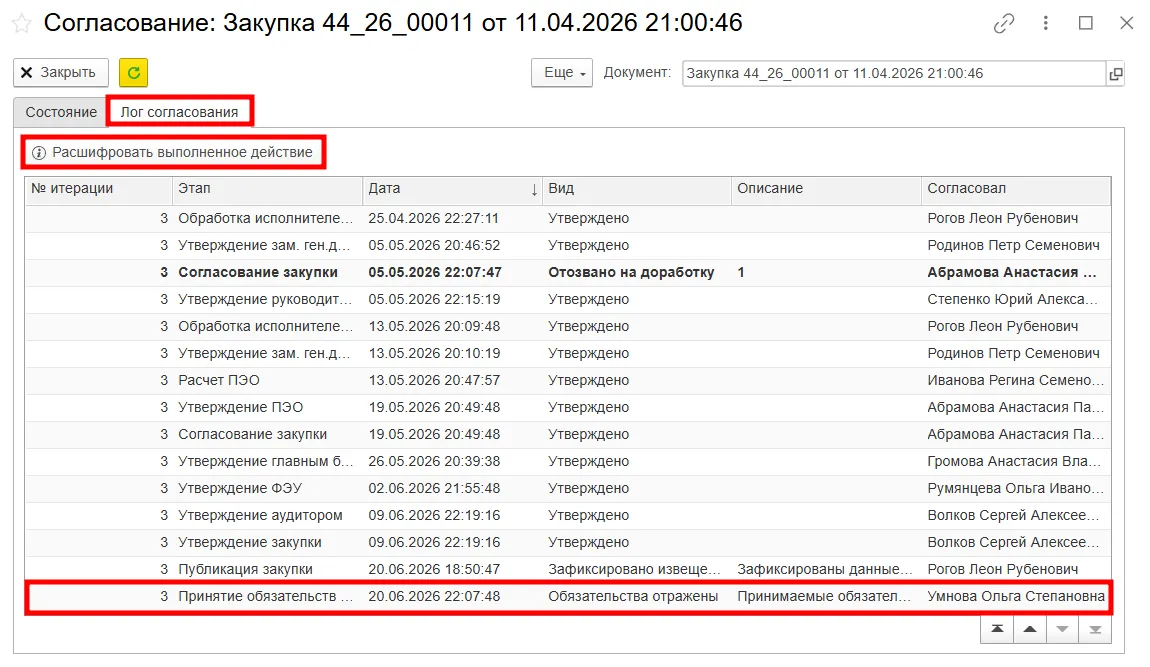
Task: Click into the Документ input field
Action: pyautogui.click(x=893, y=73)
